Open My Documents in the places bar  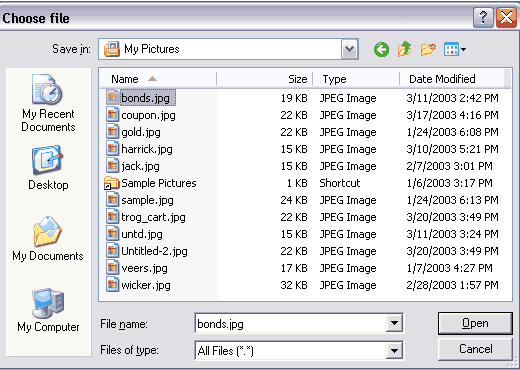coord(48,239)
